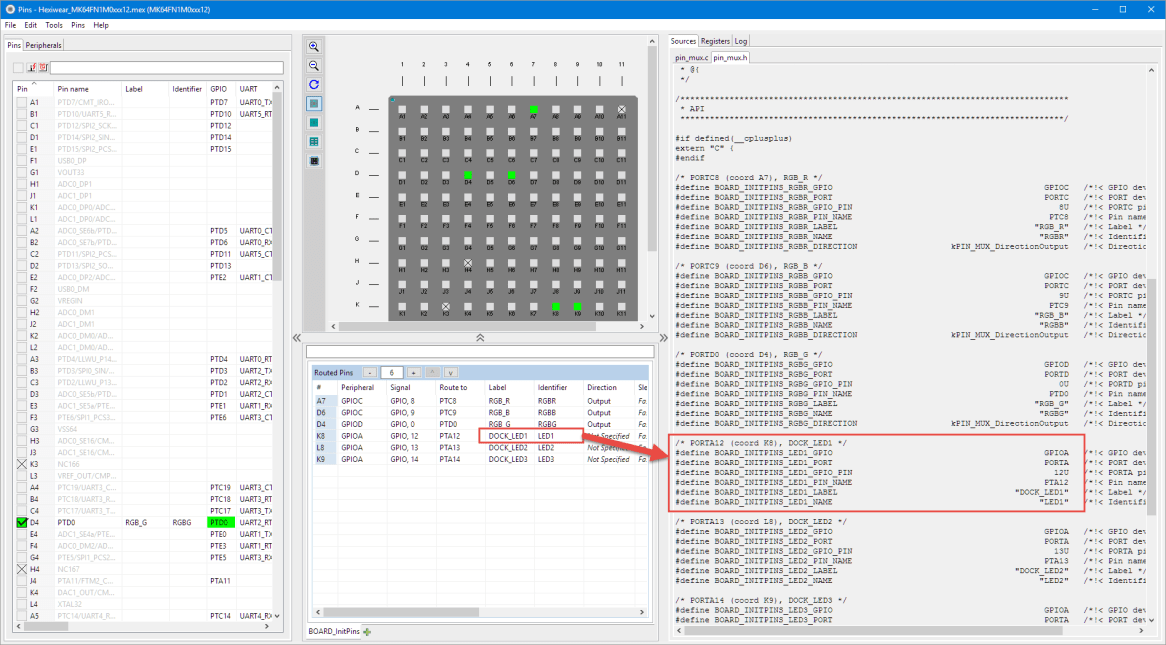The image size is (1166, 645).
Task: Uncheck the green checkbox on pin D4
Action: (x=21, y=521)
